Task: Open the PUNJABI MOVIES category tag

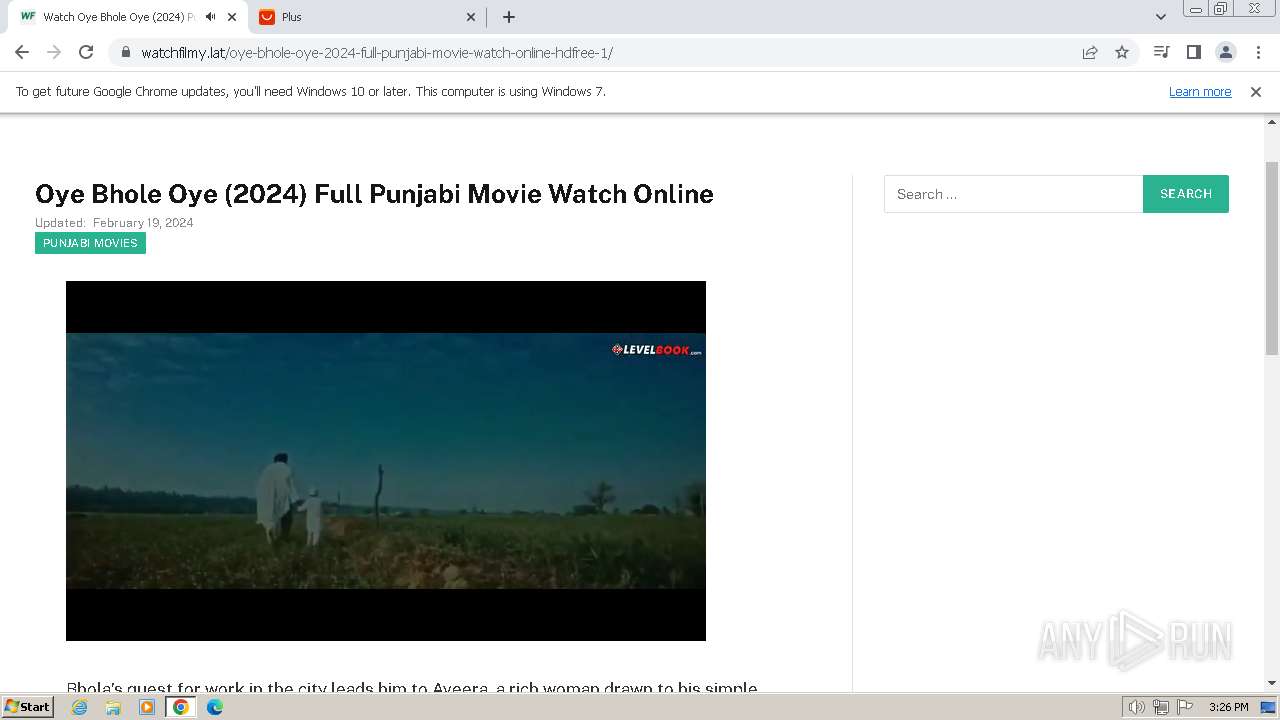Action: point(90,243)
